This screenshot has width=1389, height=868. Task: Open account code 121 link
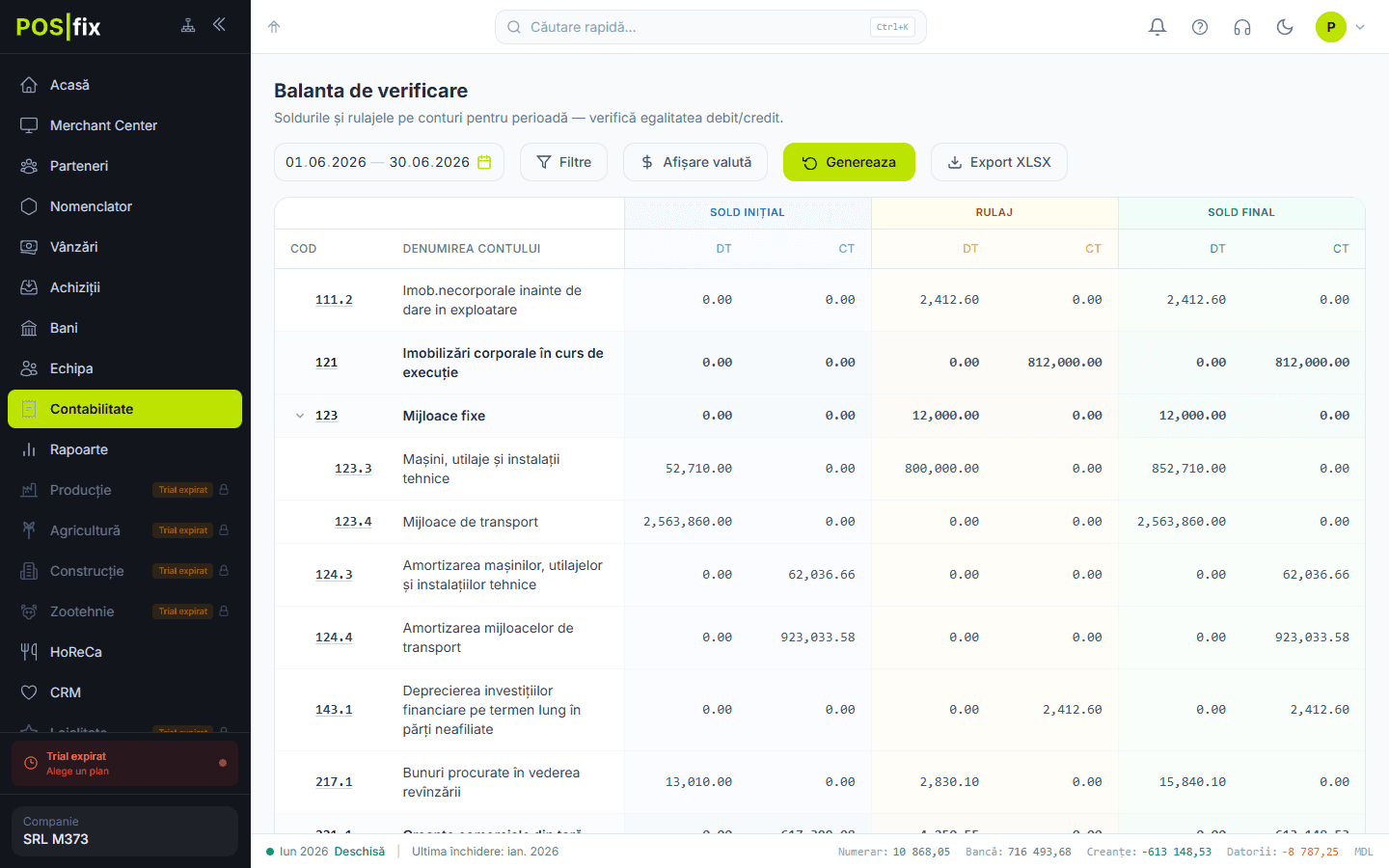tap(326, 363)
